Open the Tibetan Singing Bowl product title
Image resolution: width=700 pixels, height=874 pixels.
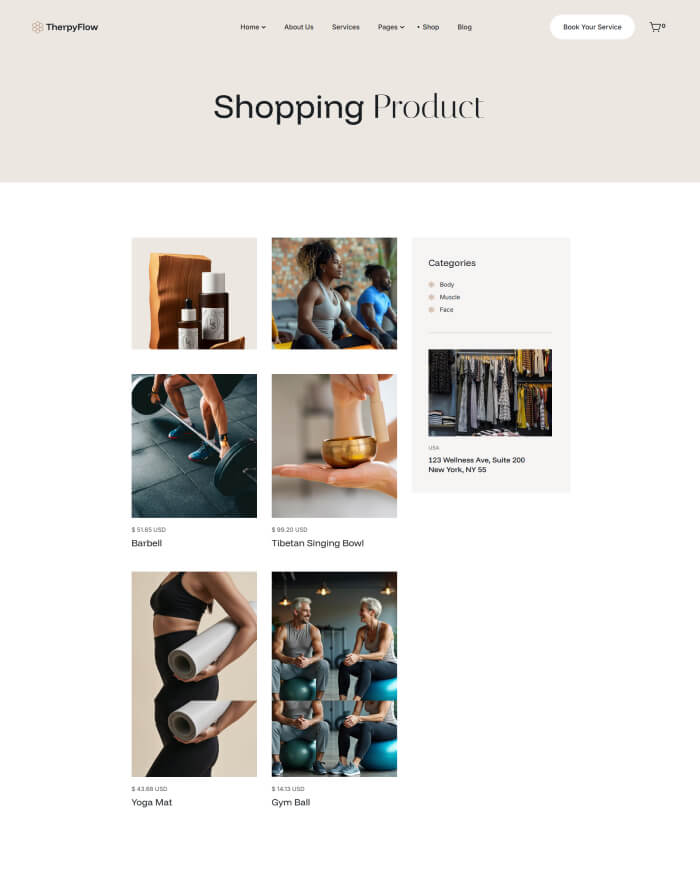coord(318,543)
